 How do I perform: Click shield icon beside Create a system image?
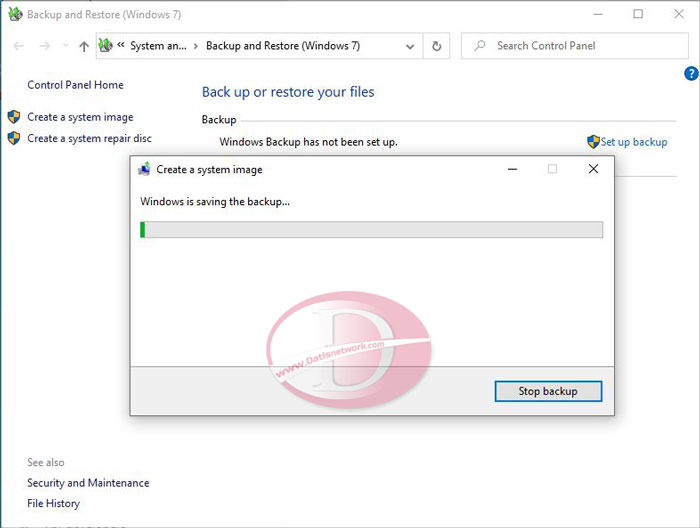point(14,117)
